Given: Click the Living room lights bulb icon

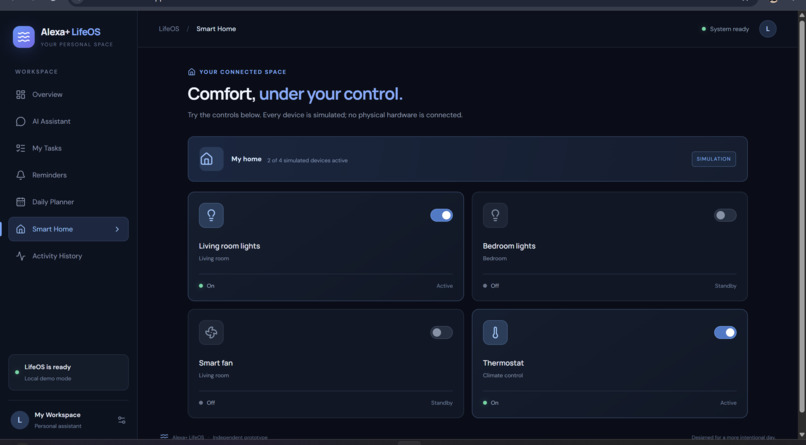Looking at the screenshot, I should click(211, 215).
